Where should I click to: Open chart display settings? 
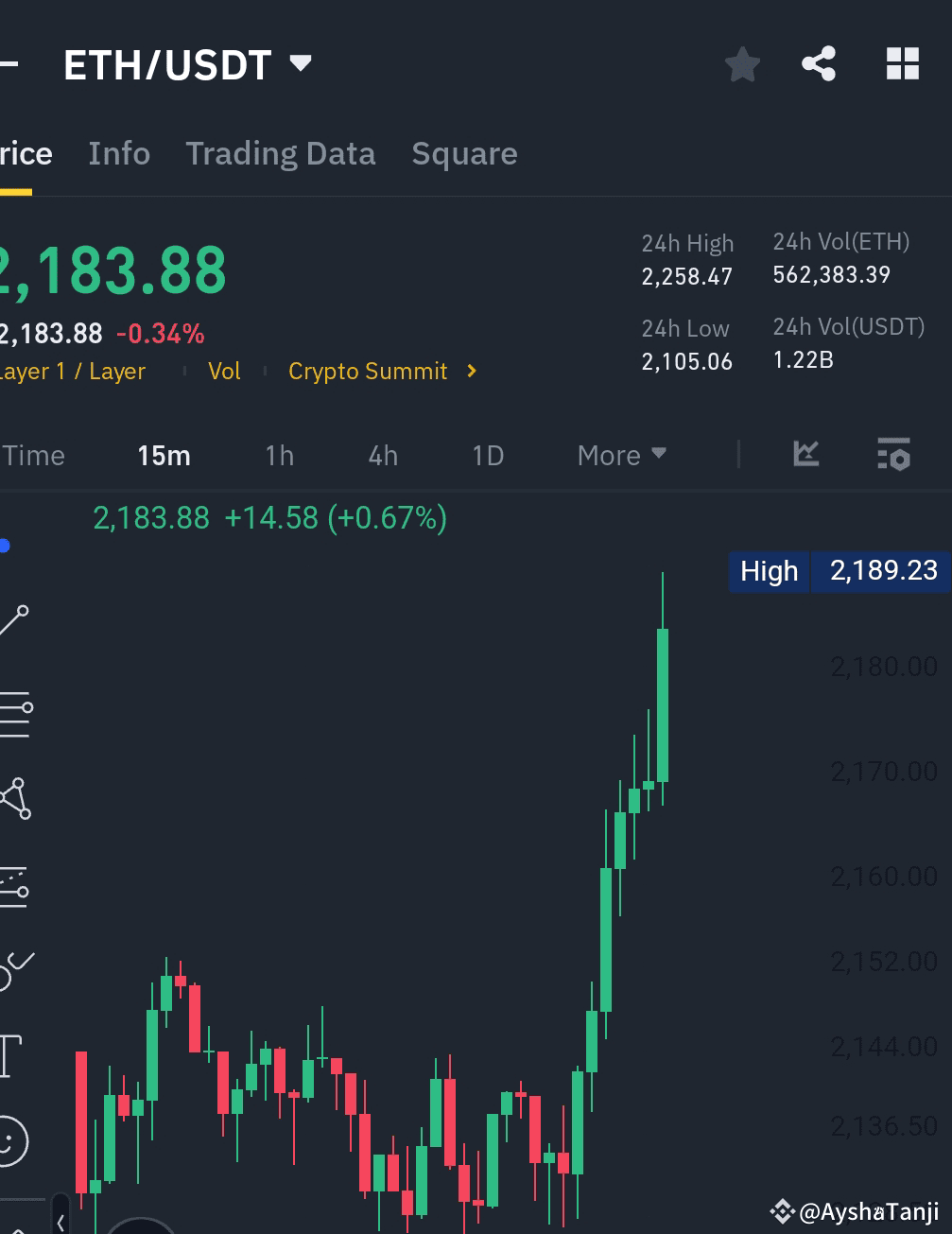coord(893,455)
